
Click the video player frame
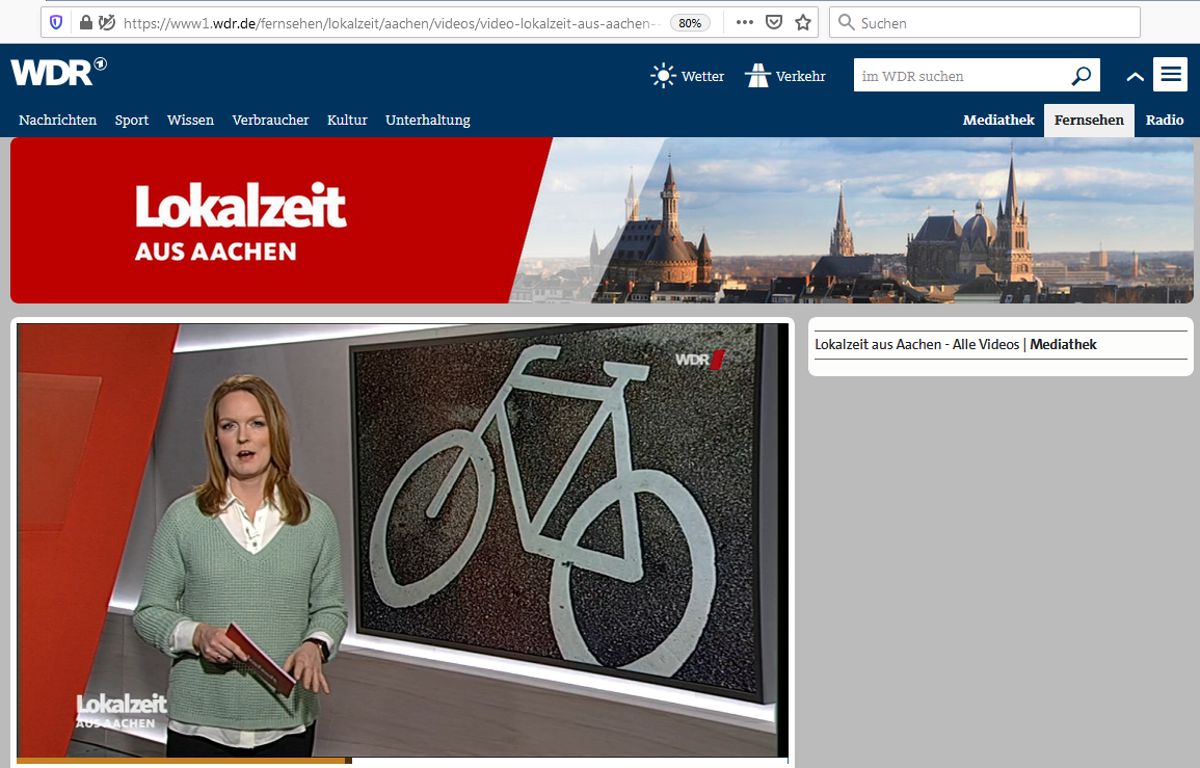(x=403, y=540)
